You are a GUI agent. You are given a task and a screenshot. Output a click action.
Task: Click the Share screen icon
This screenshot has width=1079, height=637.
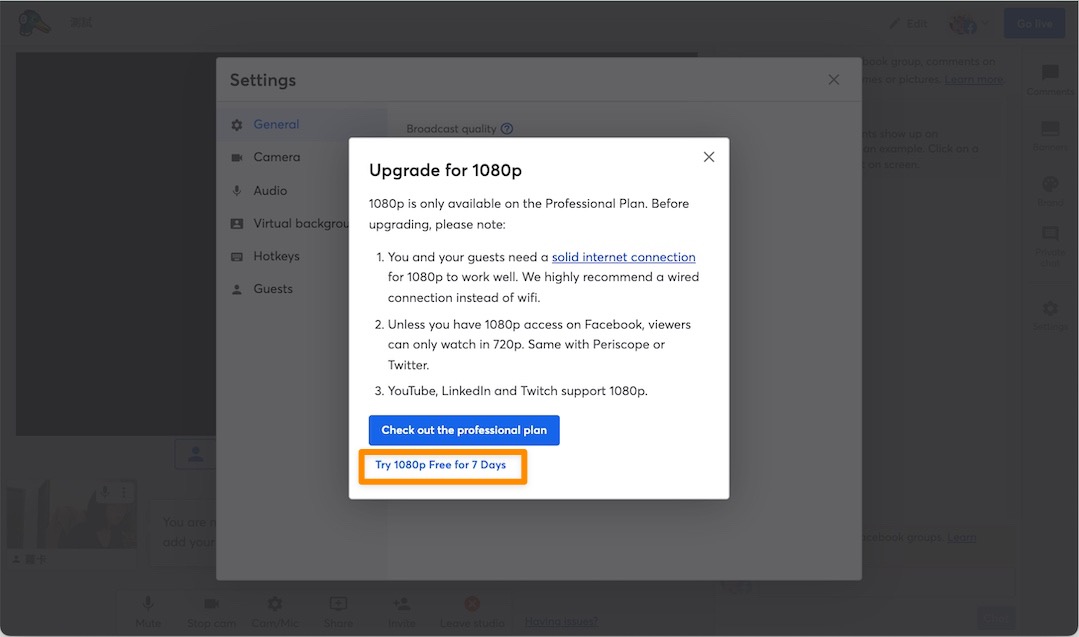[x=338, y=604]
